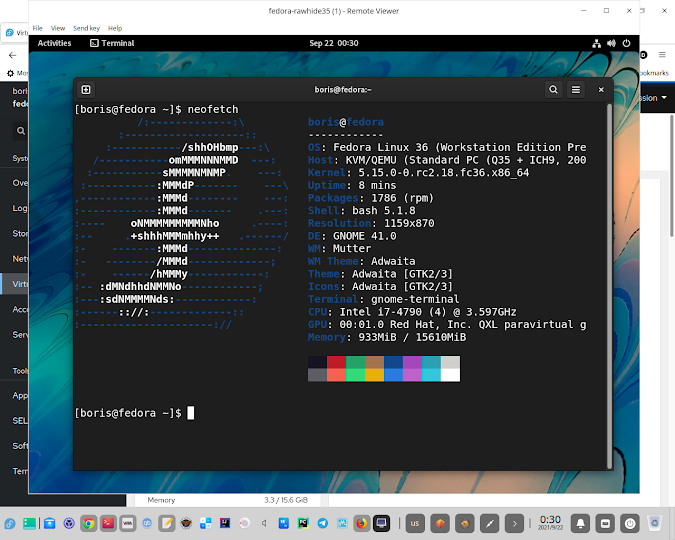675x540 pixels.
Task: Open the Send key menu in Remote Viewer
Action: (x=86, y=28)
